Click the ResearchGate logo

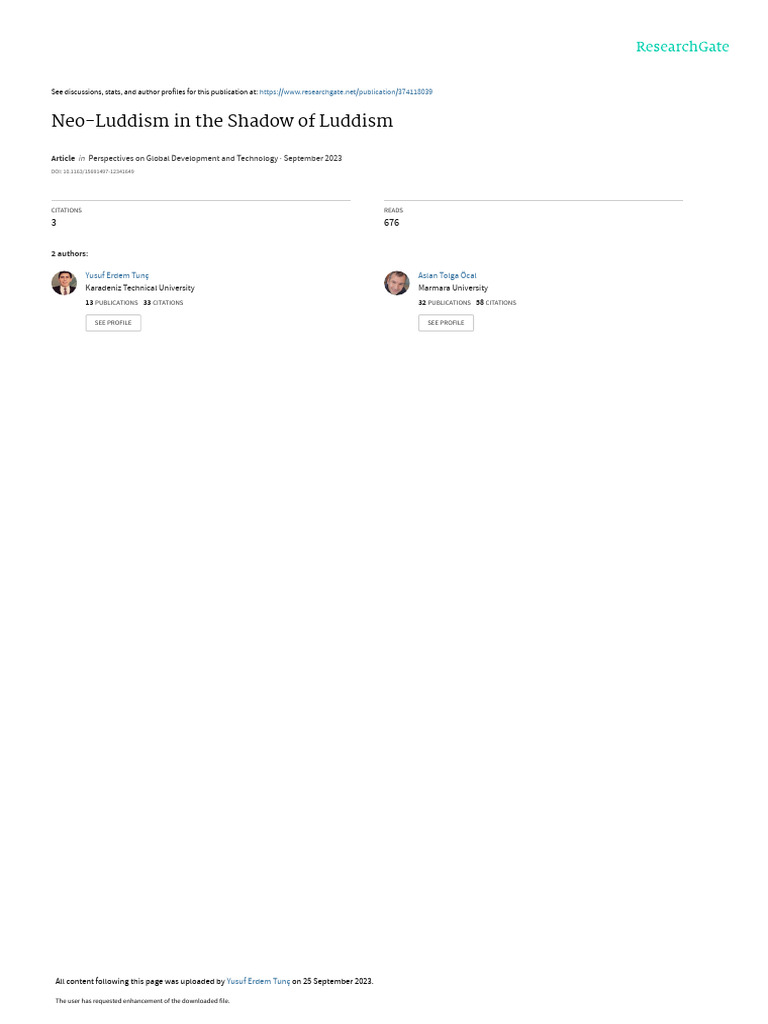682,47
